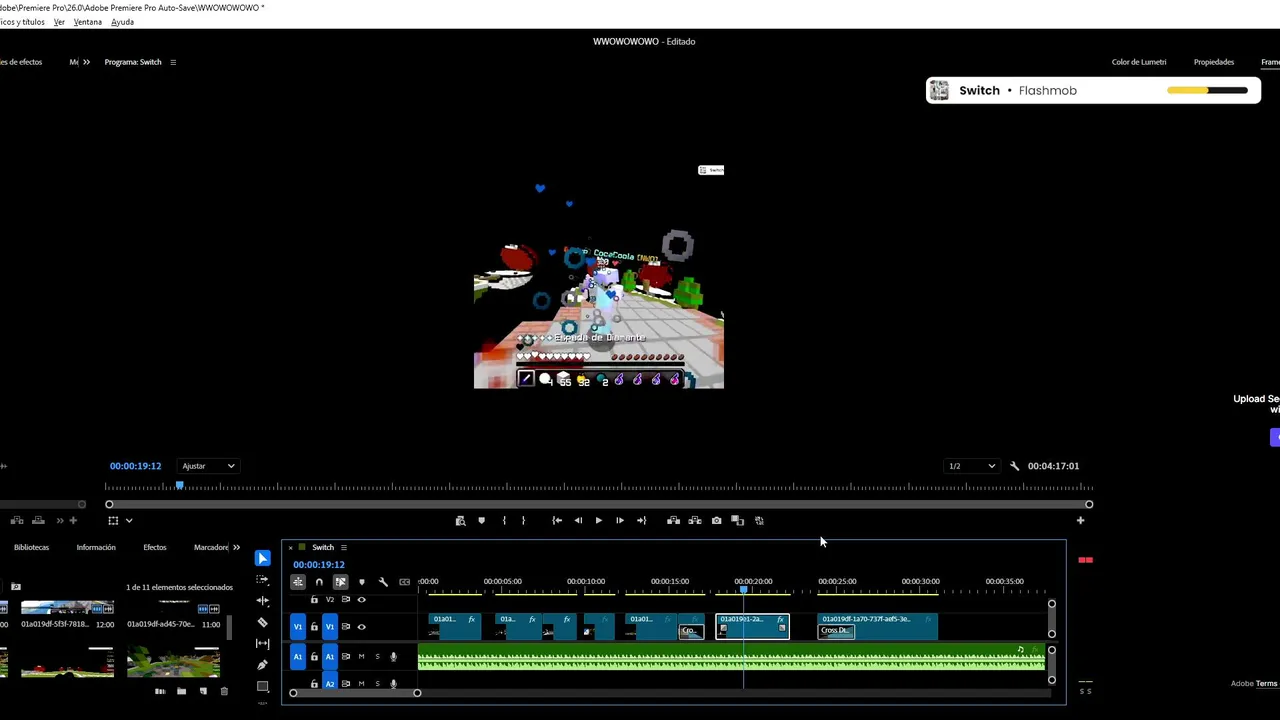Select the Rectangle tool
The height and width of the screenshot is (720, 1280).
click(263, 686)
